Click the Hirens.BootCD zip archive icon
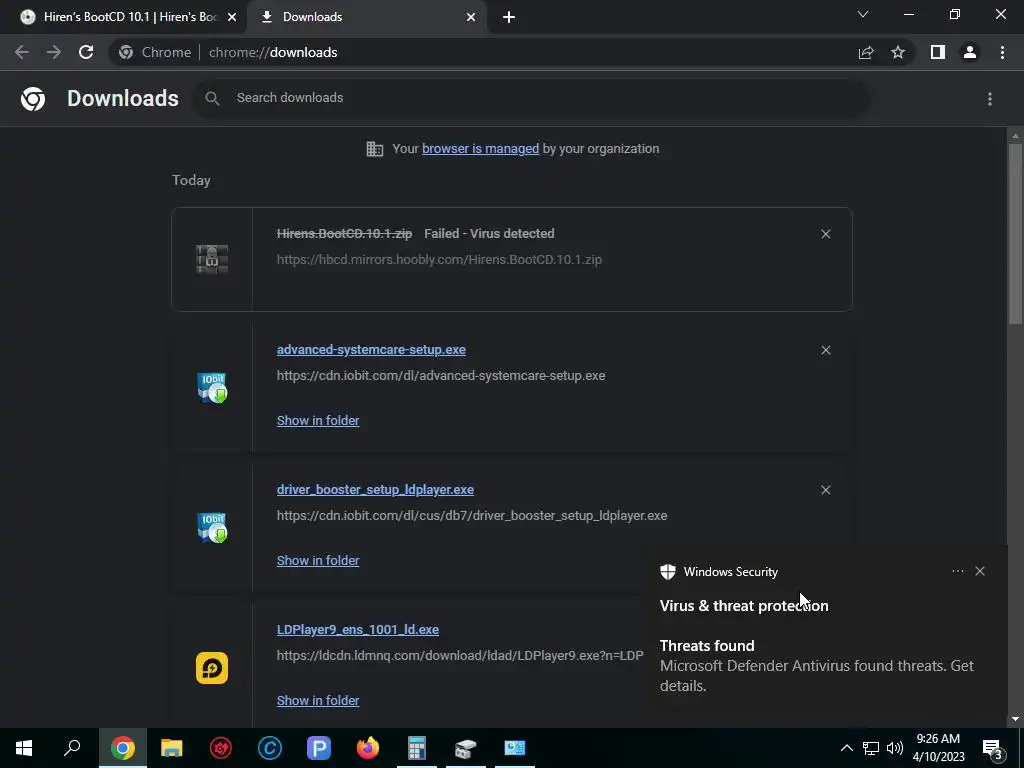The width and height of the screenshot is (1024, 768). 212,259
